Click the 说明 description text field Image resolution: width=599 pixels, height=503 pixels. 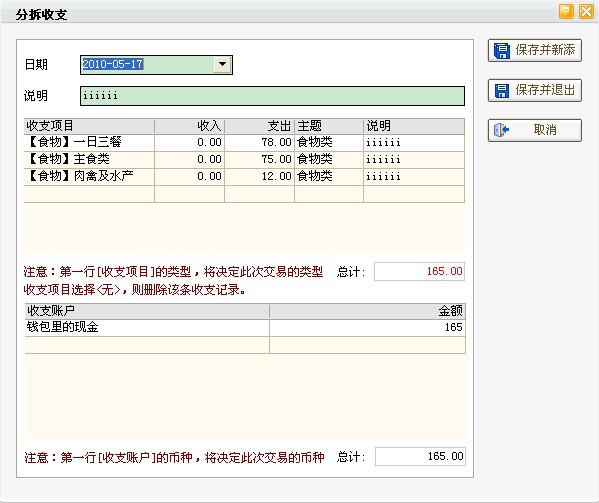(272, 96)
